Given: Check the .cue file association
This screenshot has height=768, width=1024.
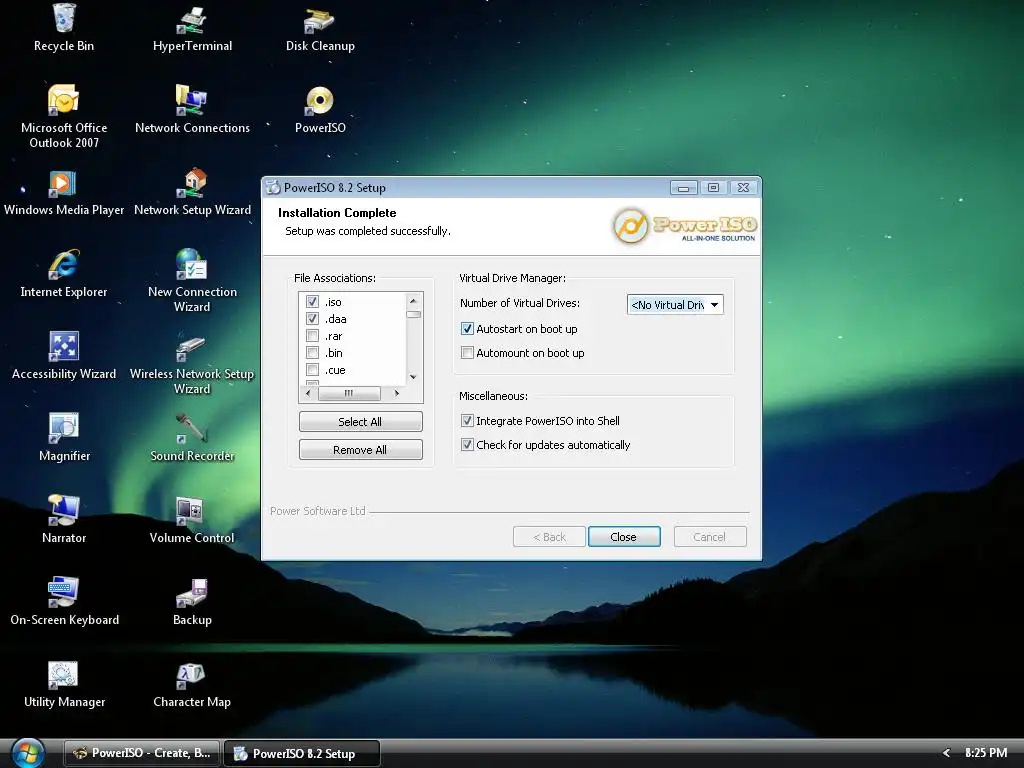Looking at the screenshot, I should click(312, 370).
